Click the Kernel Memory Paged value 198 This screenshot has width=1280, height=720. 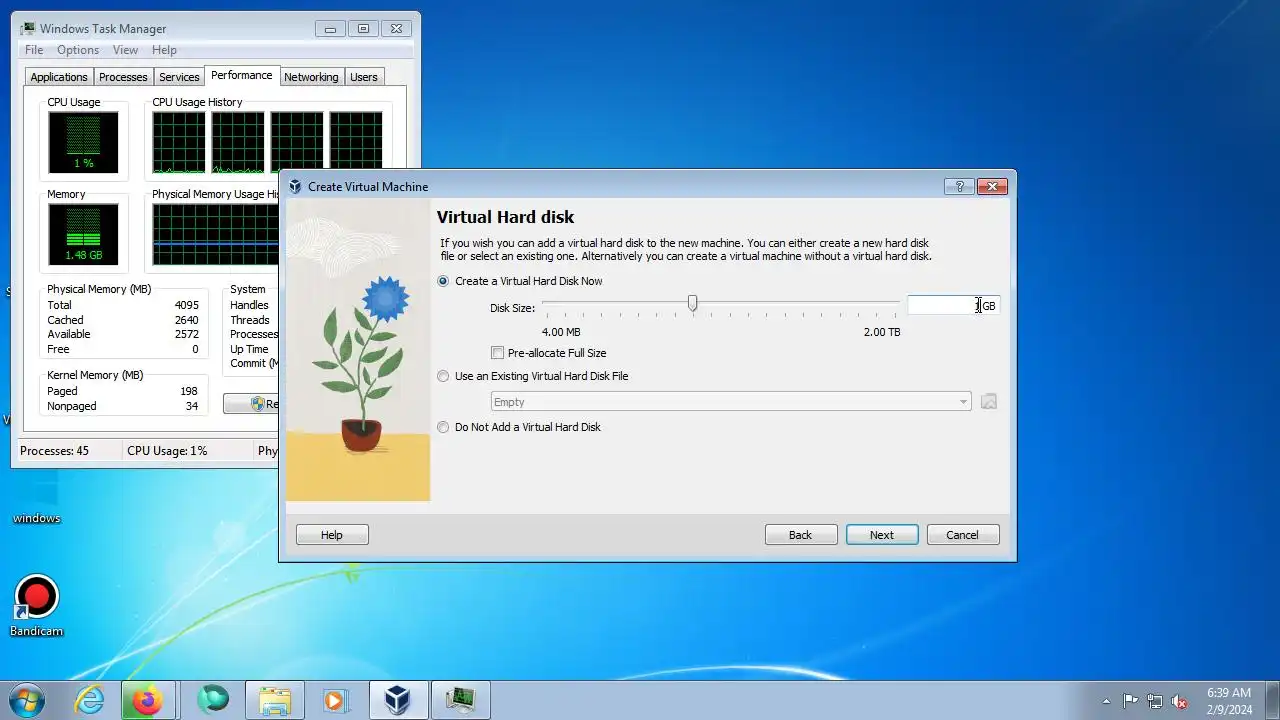pyautogui.click(x=189, y=391)
